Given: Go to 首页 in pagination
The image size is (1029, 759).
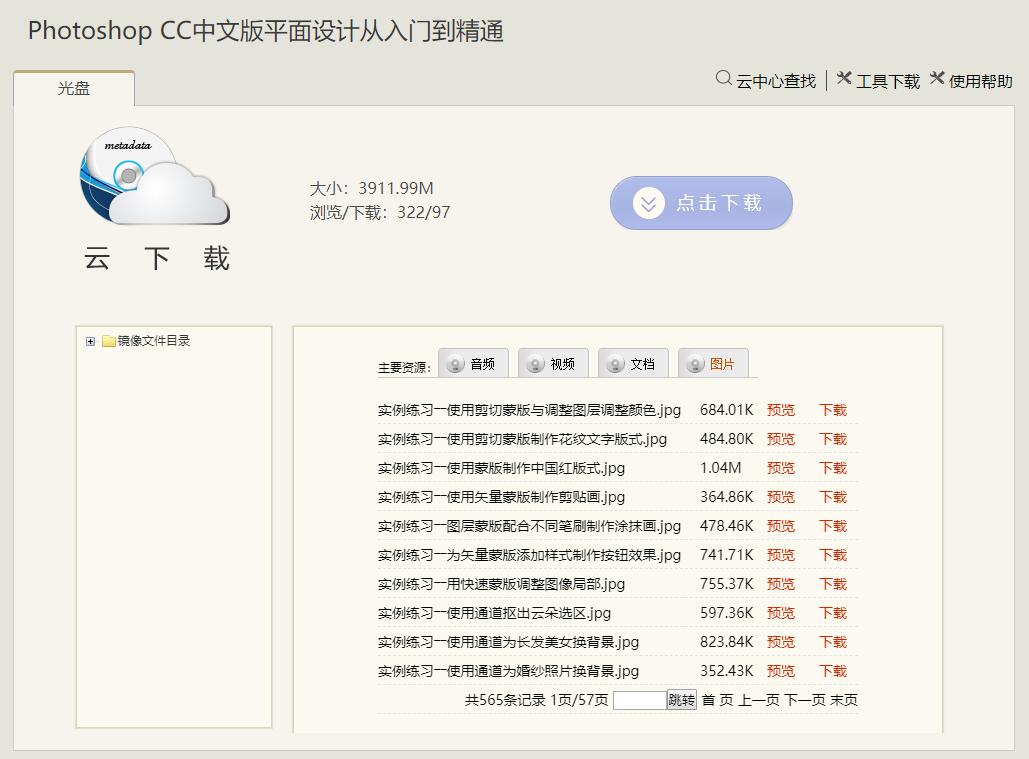Looking at the screenshot, I should tap(717, 700).
